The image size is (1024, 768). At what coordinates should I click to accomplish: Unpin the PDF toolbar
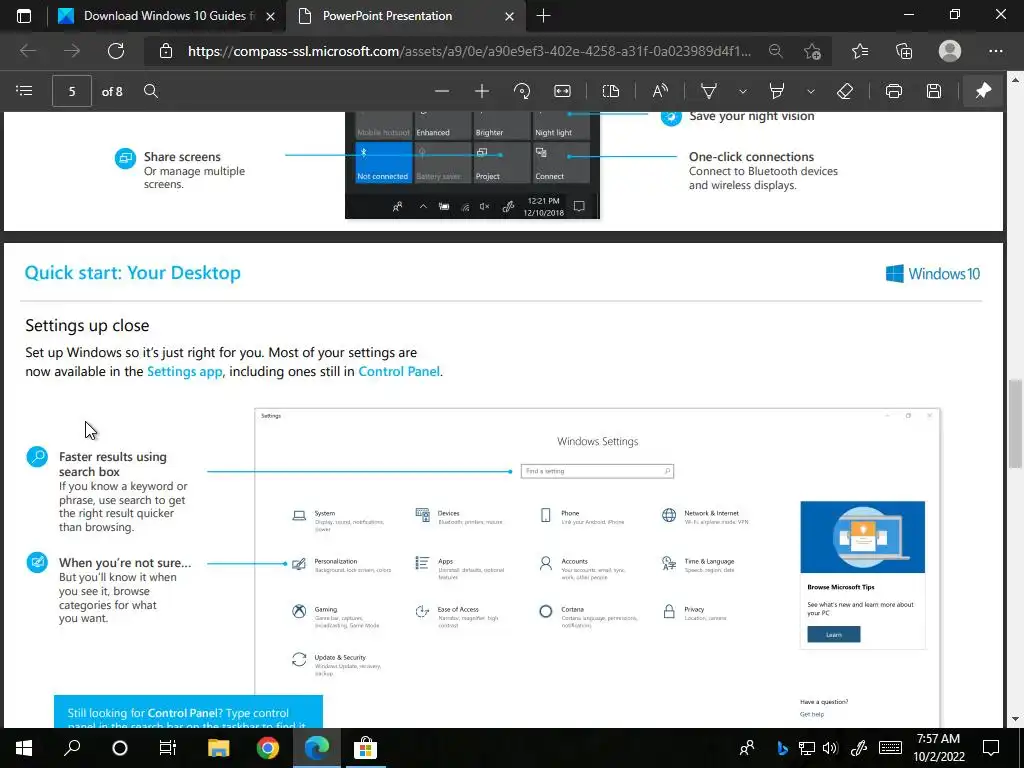click(984, 91)
